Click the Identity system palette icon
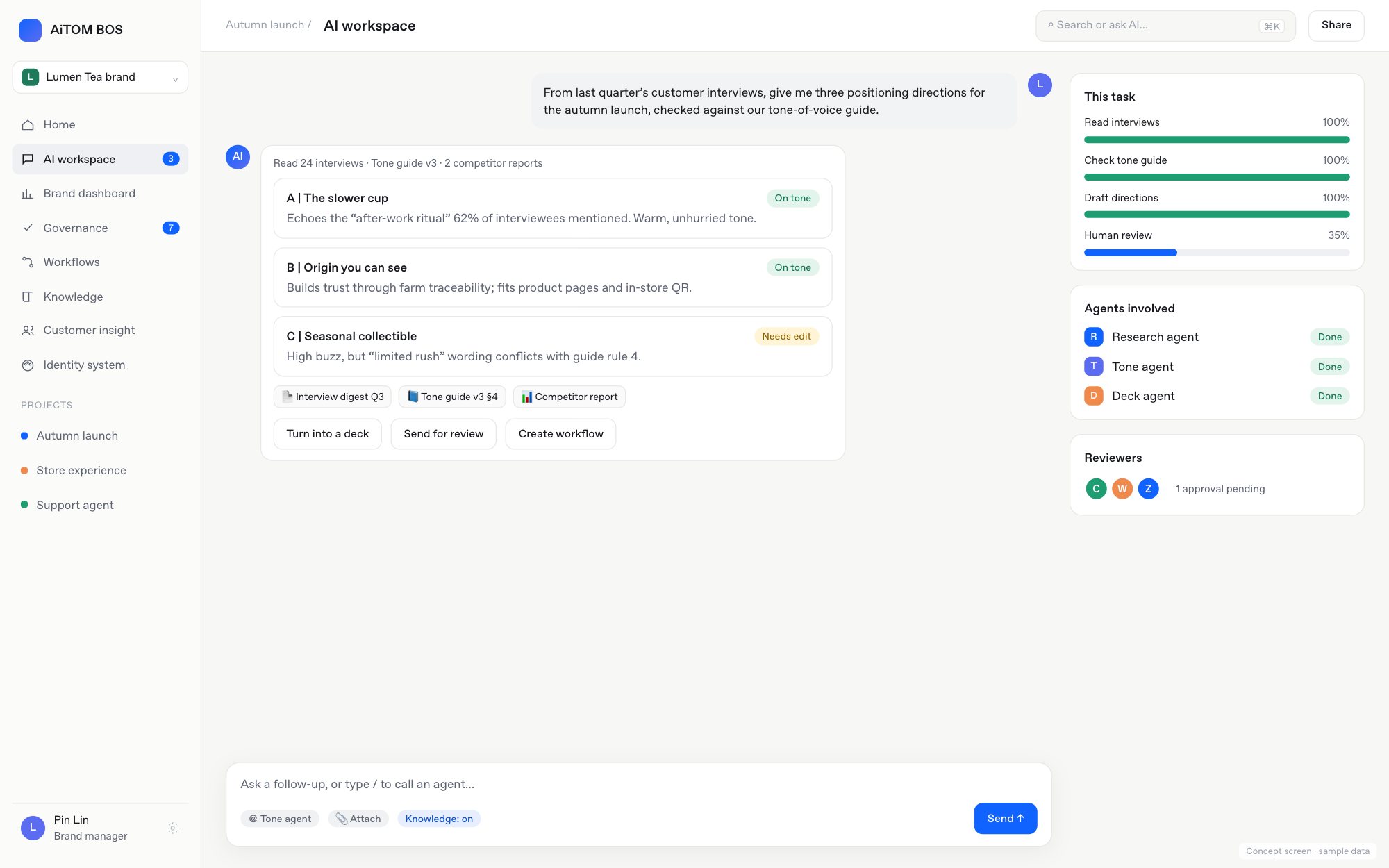Screen dimensions: 1389x868 coord(28,365)
